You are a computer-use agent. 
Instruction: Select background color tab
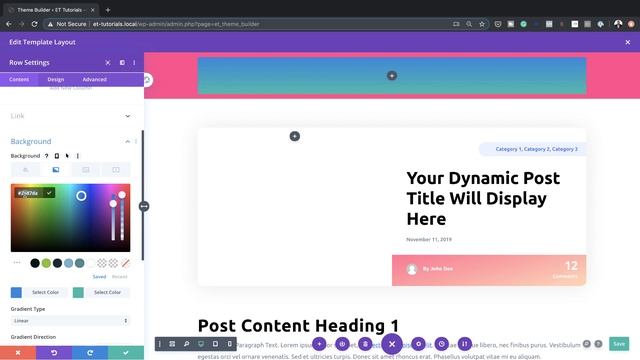[25, 170]
